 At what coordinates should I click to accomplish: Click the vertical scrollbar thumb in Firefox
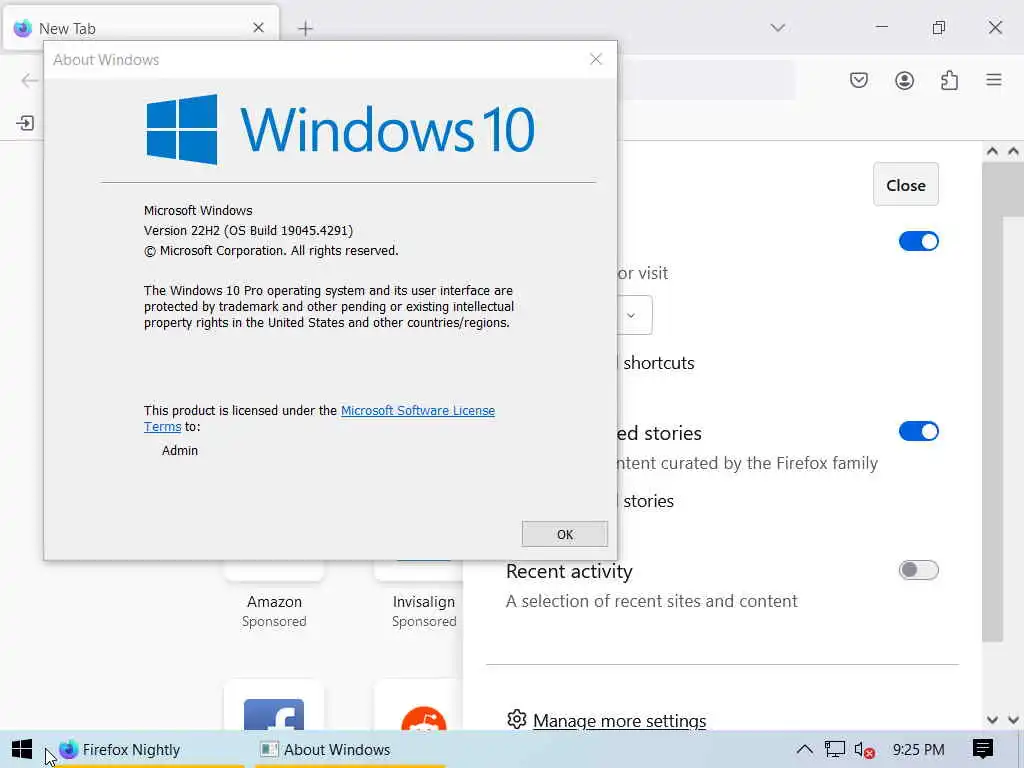993,402
